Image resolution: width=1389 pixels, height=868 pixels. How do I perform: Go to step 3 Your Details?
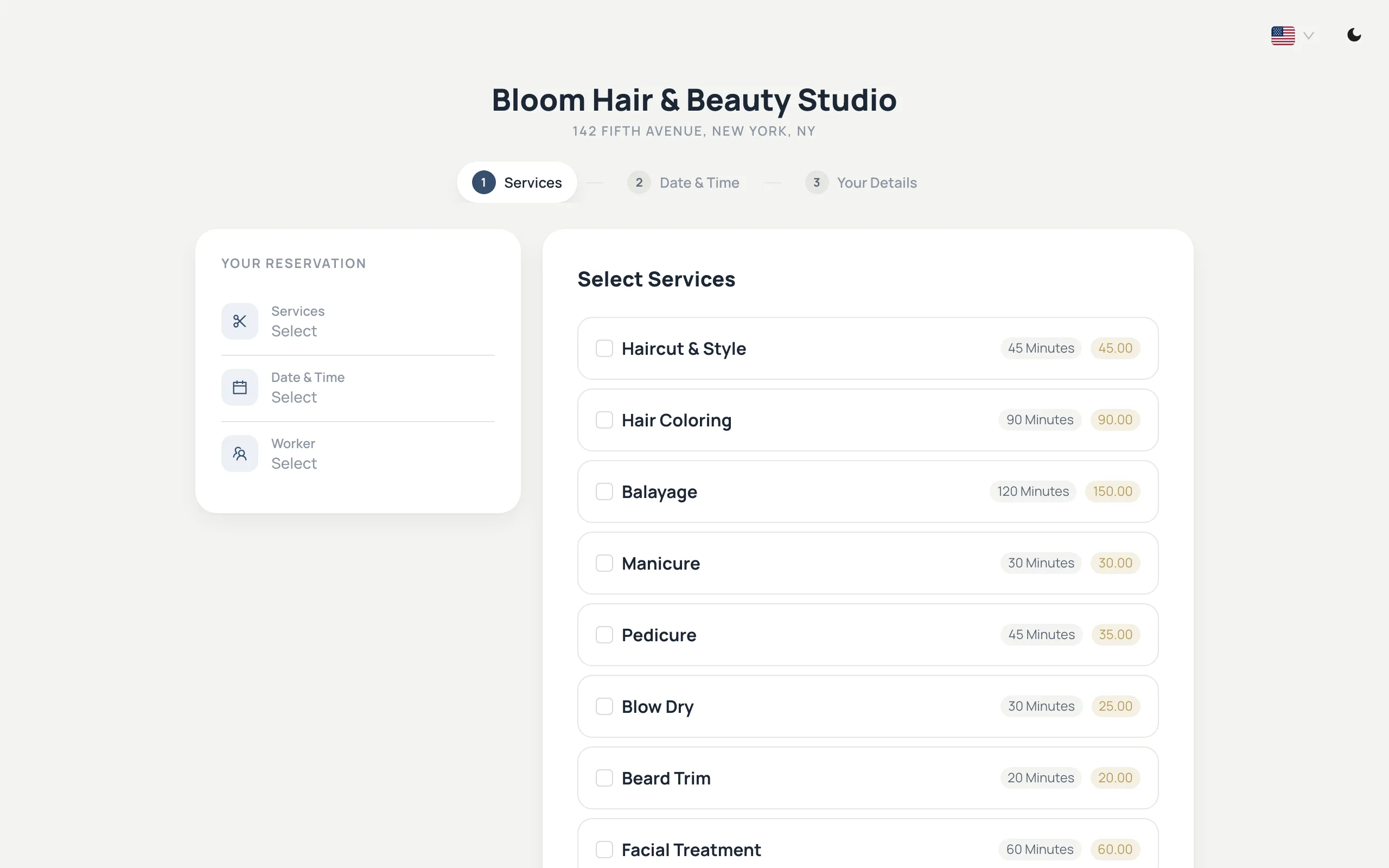(x=861, y=183)
